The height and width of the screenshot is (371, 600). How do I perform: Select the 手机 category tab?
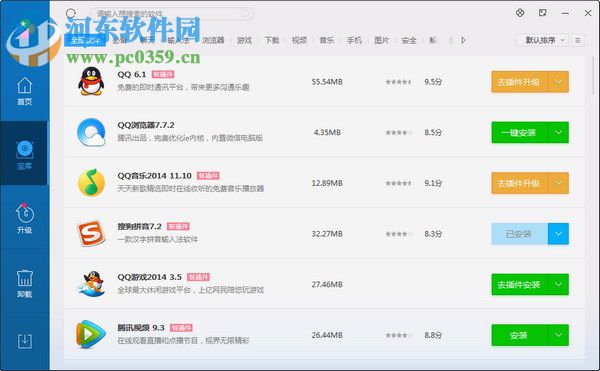[x=354, y=40]
